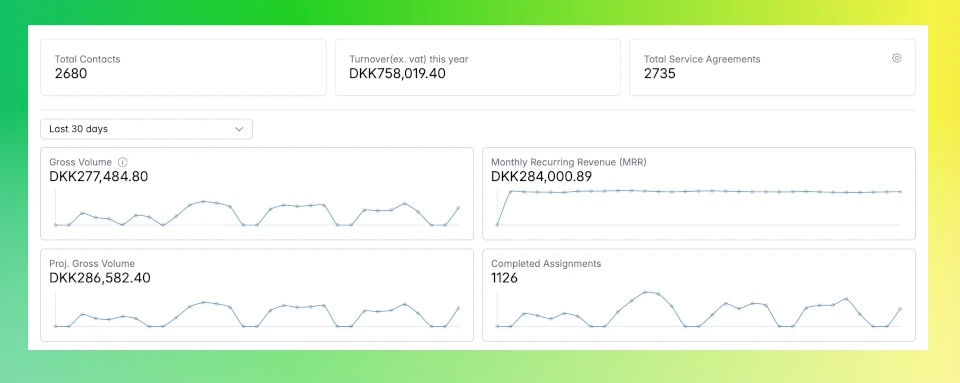This screenshot has height=383, width=960.
Task: Click the Gross Volume chart line
Action: click(x=257, y=213)
